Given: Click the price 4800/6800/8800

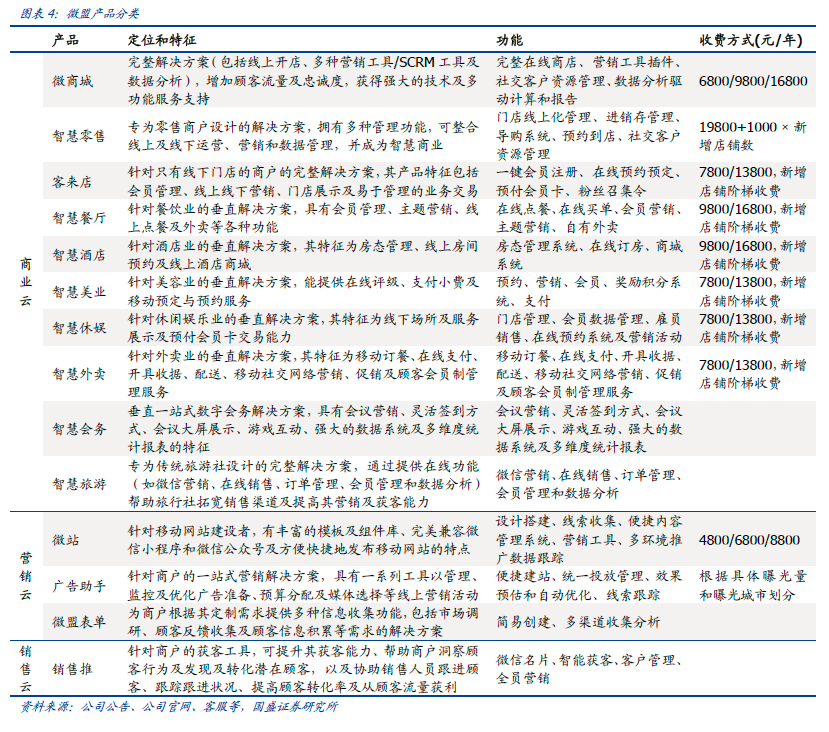Looking at the screenshot, I should pos(749,540).
